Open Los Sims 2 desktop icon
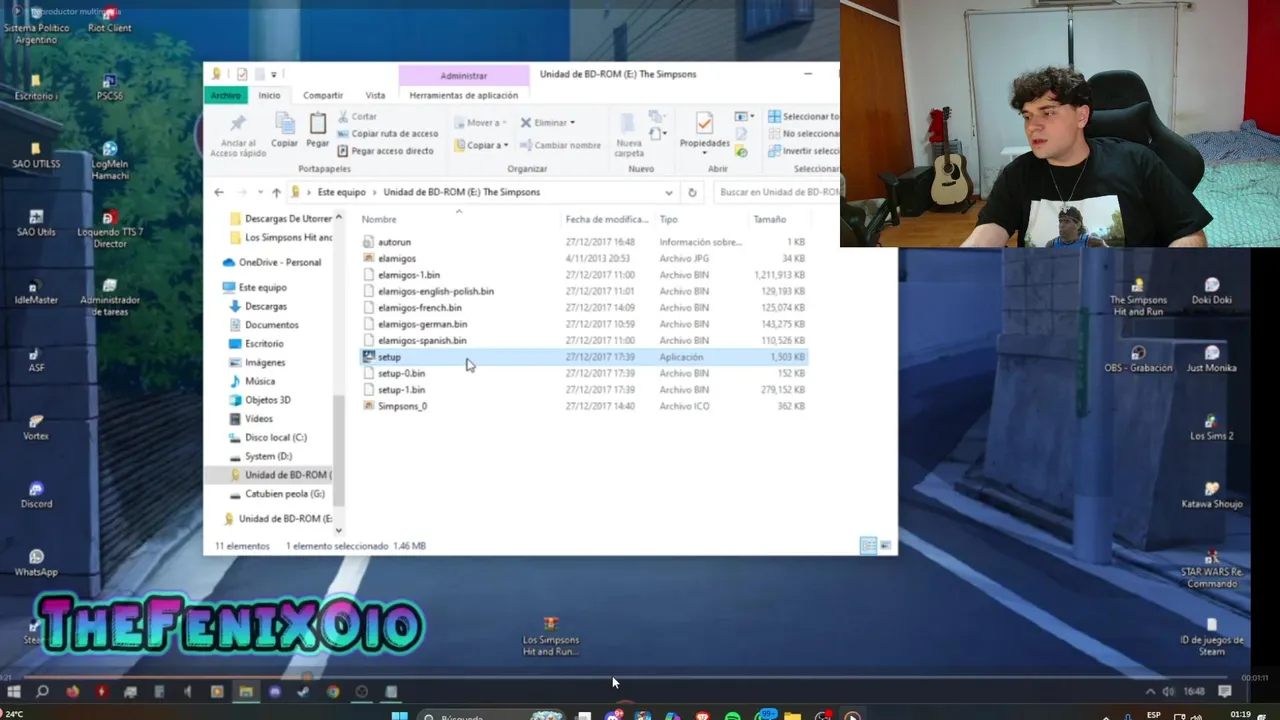Screen dimensions: 1280x720 point(1212,427)
